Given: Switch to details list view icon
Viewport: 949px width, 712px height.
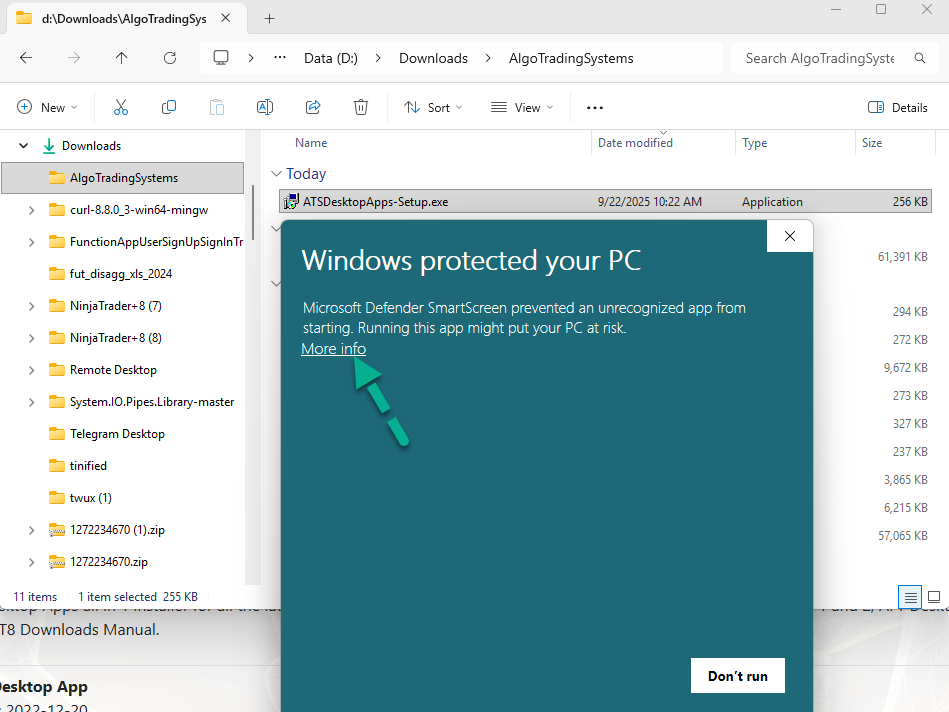Looking at the screenshot, I should pyautogui.click(x=910, y=598).
